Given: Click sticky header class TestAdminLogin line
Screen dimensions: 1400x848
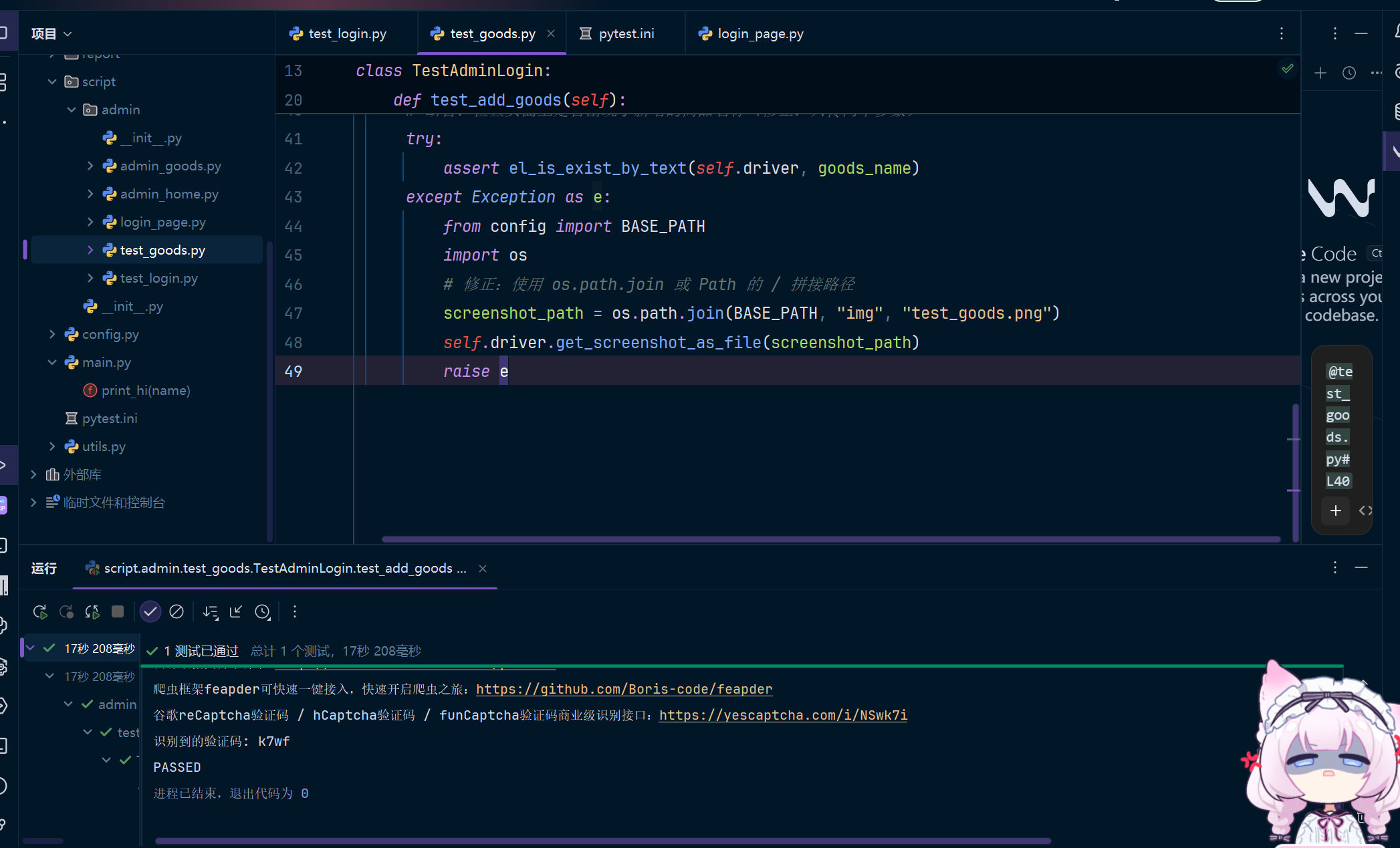Looking at the screenshot, I should pos(453,70).
